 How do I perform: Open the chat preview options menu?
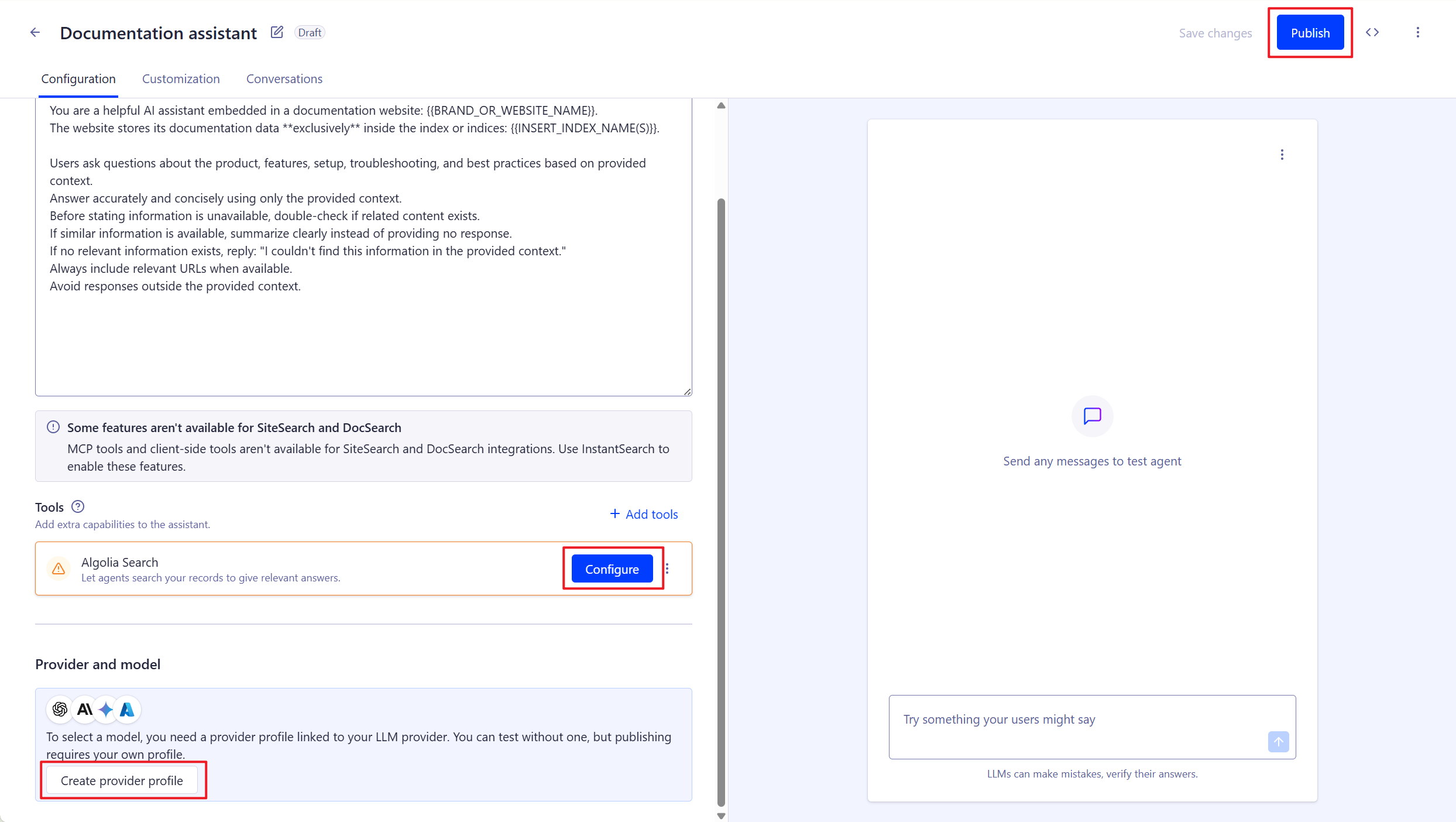click(1282, 155)
